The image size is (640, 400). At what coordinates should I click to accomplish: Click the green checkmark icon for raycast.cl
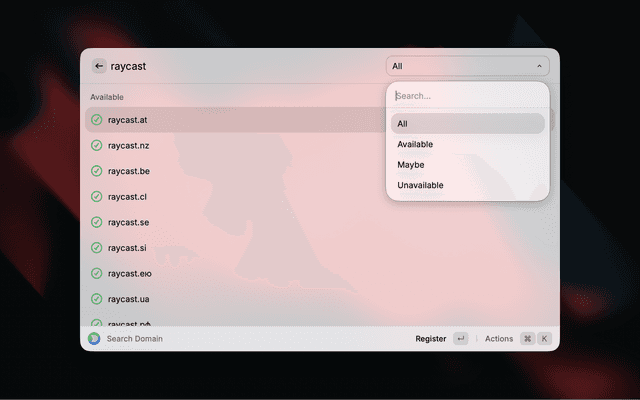(x=96, y=196)
